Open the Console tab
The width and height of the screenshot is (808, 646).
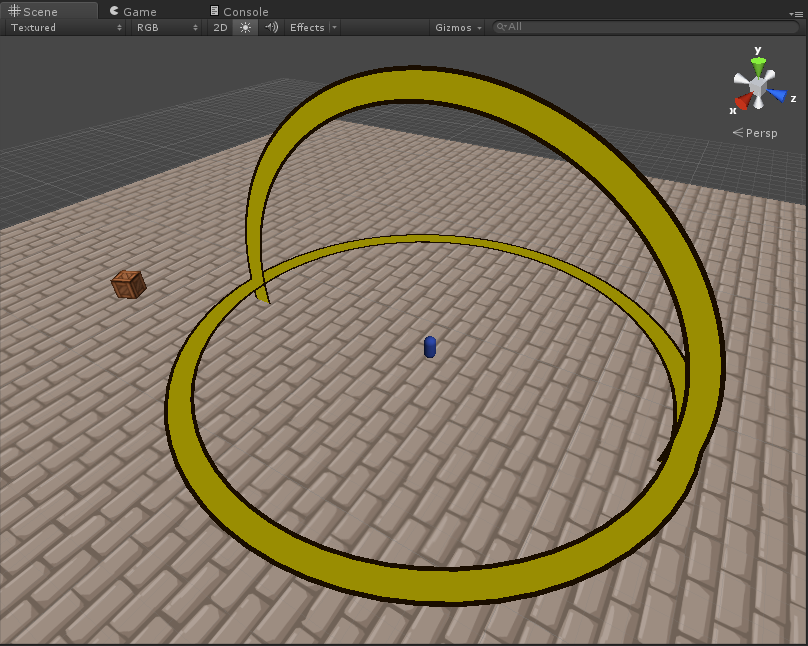239,11
